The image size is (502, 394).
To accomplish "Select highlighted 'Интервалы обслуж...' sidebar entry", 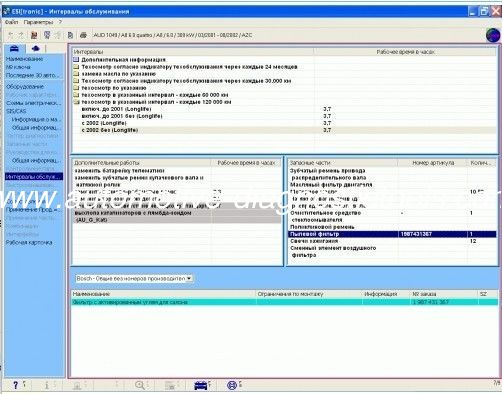I will pos(34,177).
